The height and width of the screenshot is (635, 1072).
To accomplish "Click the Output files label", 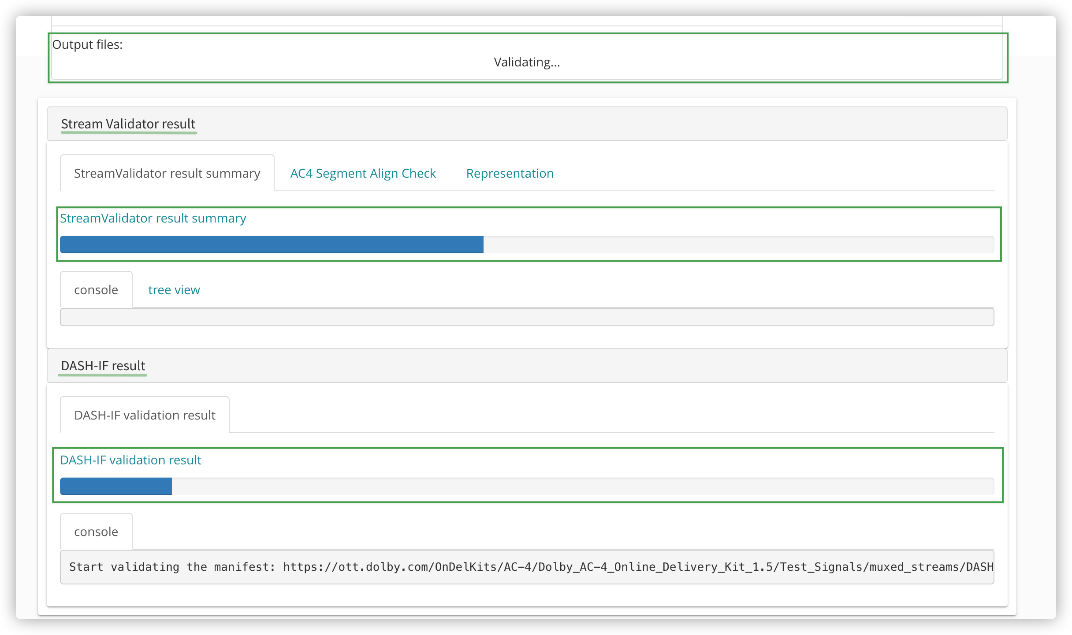I will tap(88, 45).
